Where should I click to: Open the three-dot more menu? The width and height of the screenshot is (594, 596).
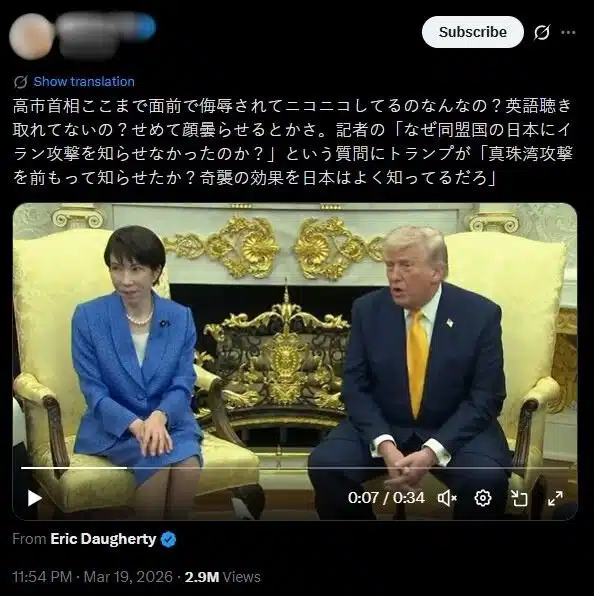coord(568,33)
